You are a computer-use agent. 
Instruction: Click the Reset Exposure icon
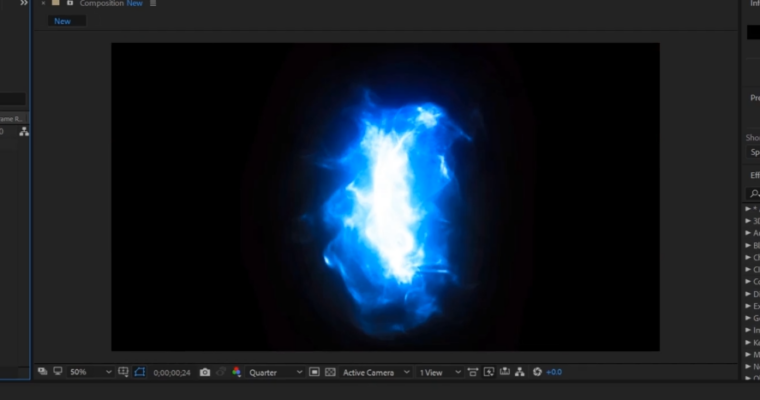click(x=537, y=372)
